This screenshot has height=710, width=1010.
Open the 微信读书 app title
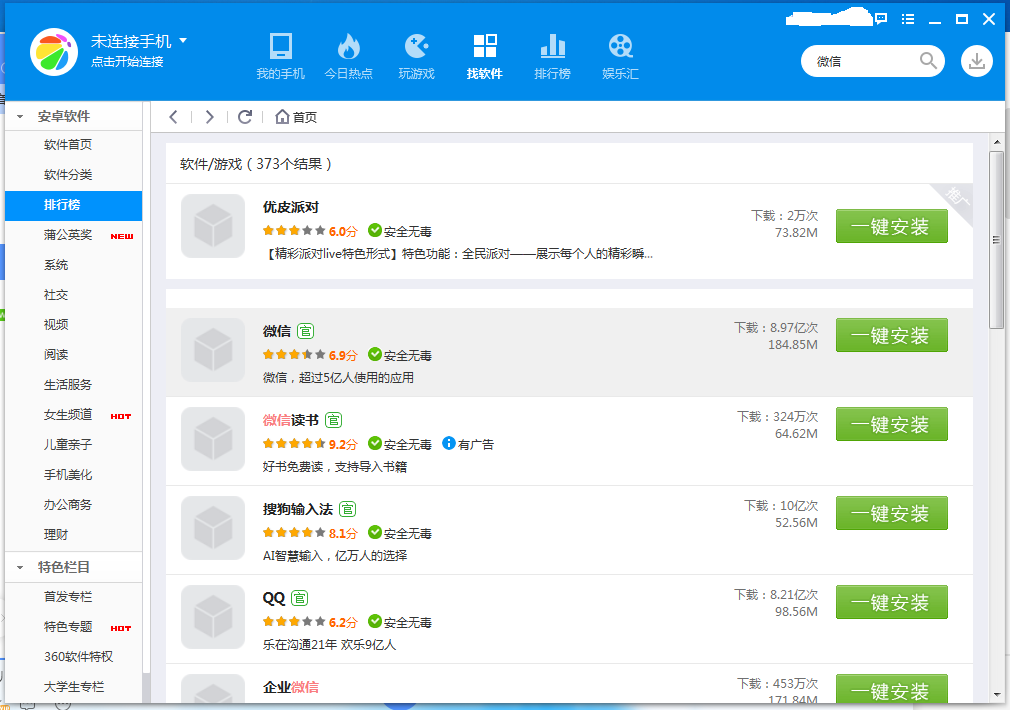[291, 420]
